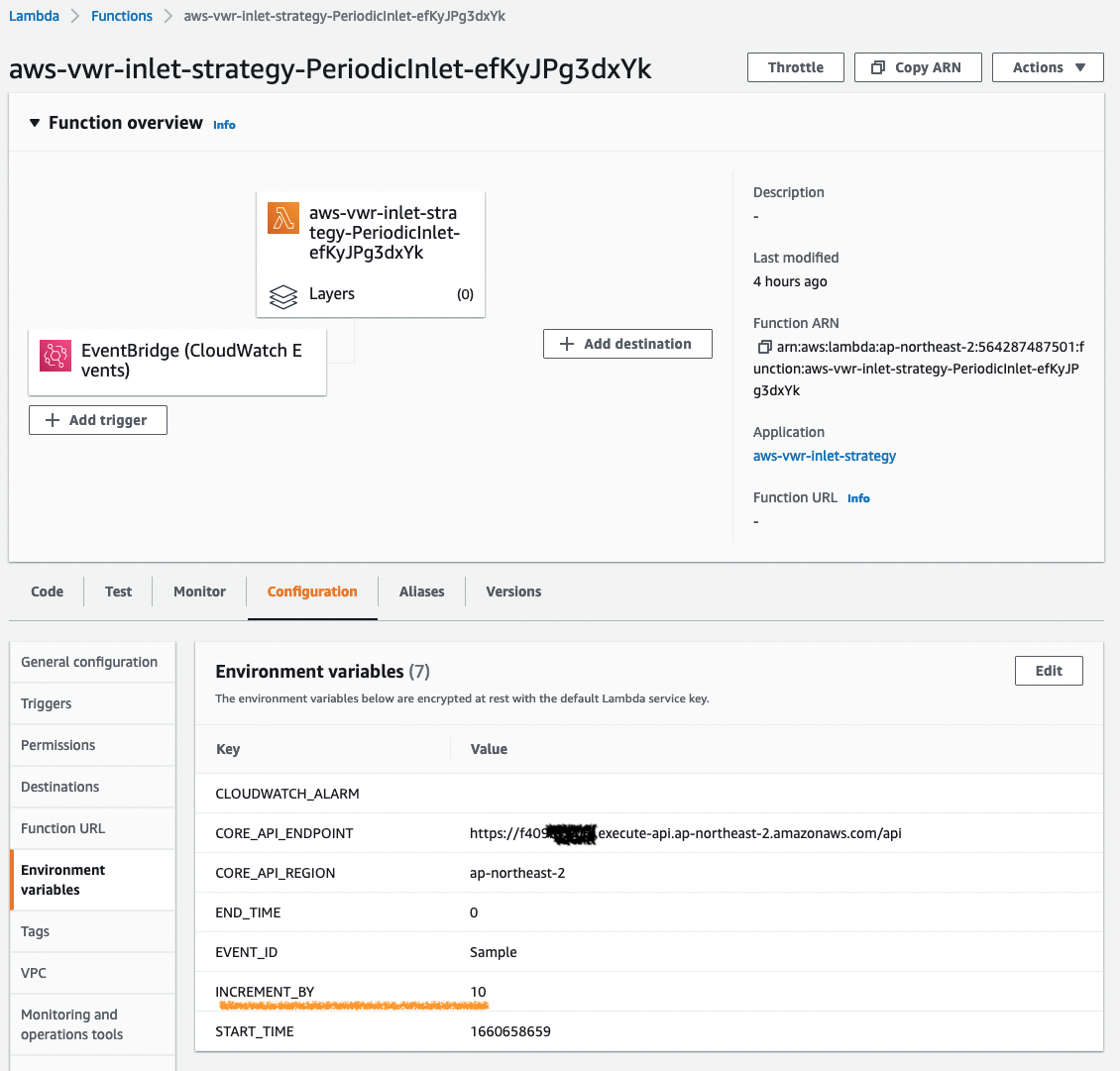Open Destinations in the configuration sidebar
The image size is (1120, 1071).
(x=93, y=786)
